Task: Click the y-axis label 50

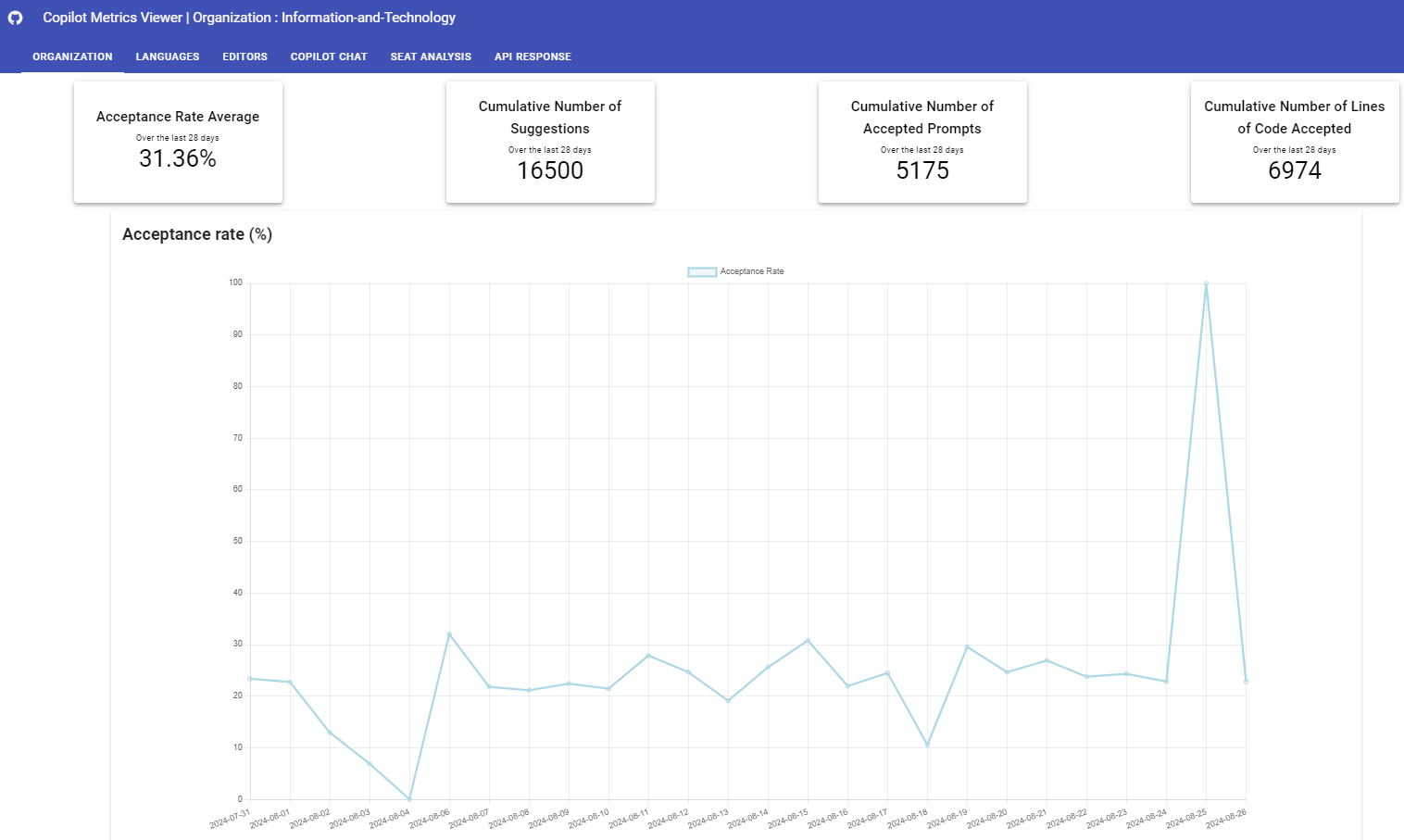Action: (238, 541)
